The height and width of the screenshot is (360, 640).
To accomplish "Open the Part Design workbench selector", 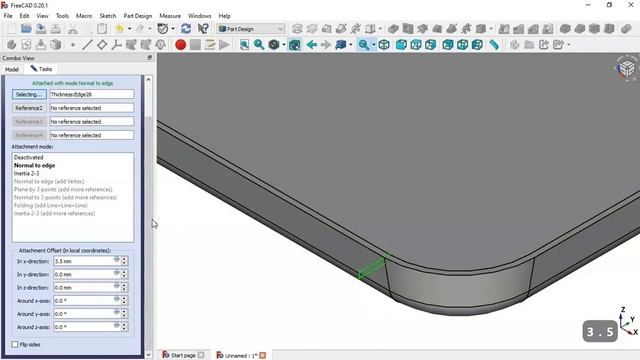I will click(x=251, y=29).
